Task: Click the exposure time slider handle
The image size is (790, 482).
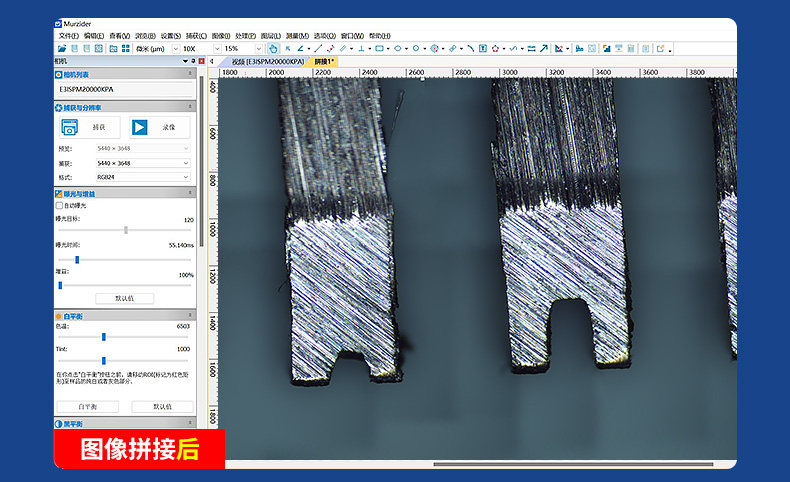Action: pyautogui.click(x=77, y=260)
